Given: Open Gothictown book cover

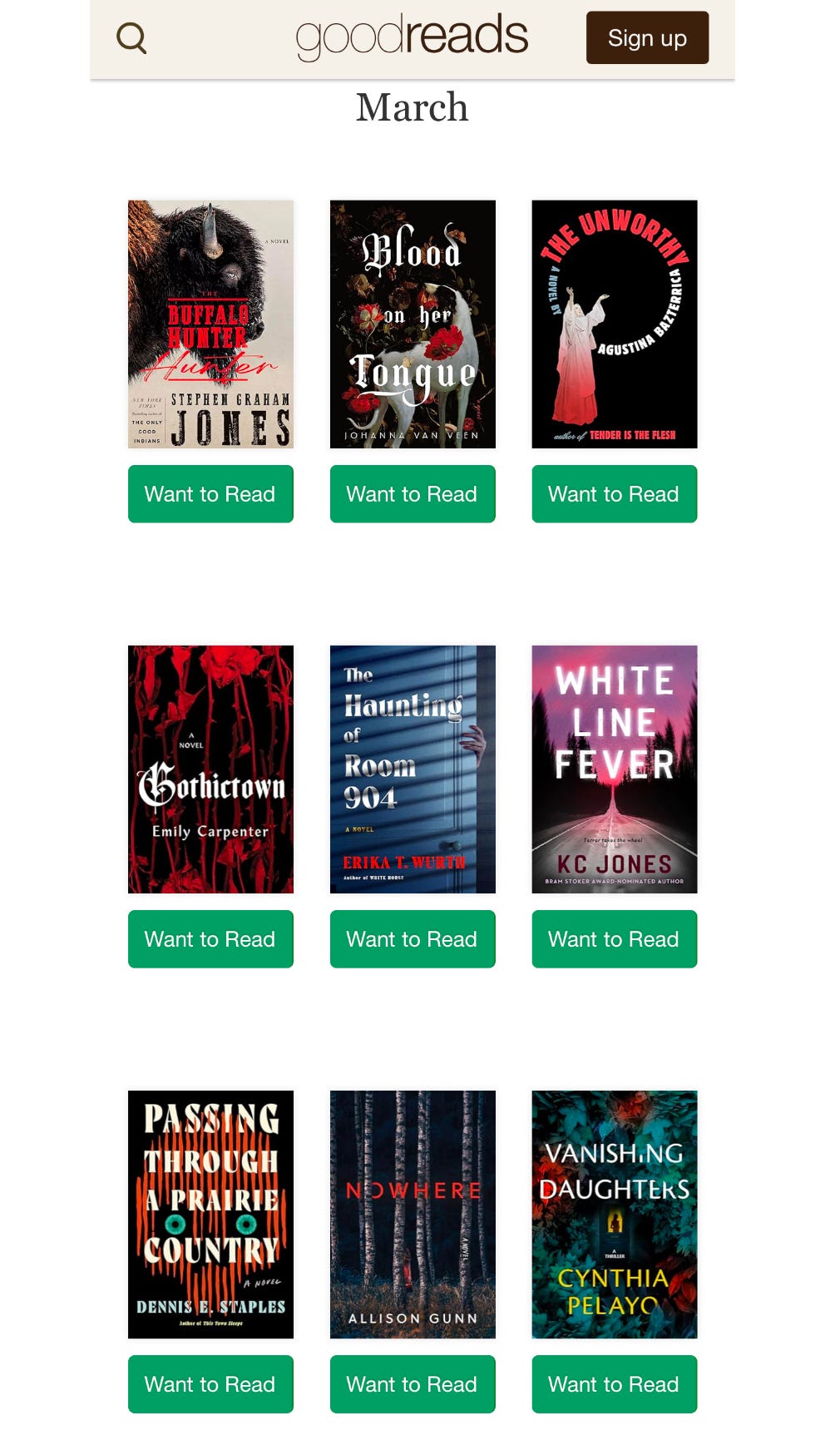Looking at the screenshot, I should pos(210,769).
